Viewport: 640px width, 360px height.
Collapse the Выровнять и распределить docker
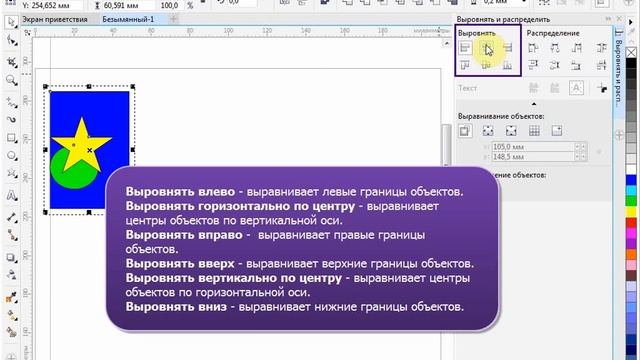point(609,19)
